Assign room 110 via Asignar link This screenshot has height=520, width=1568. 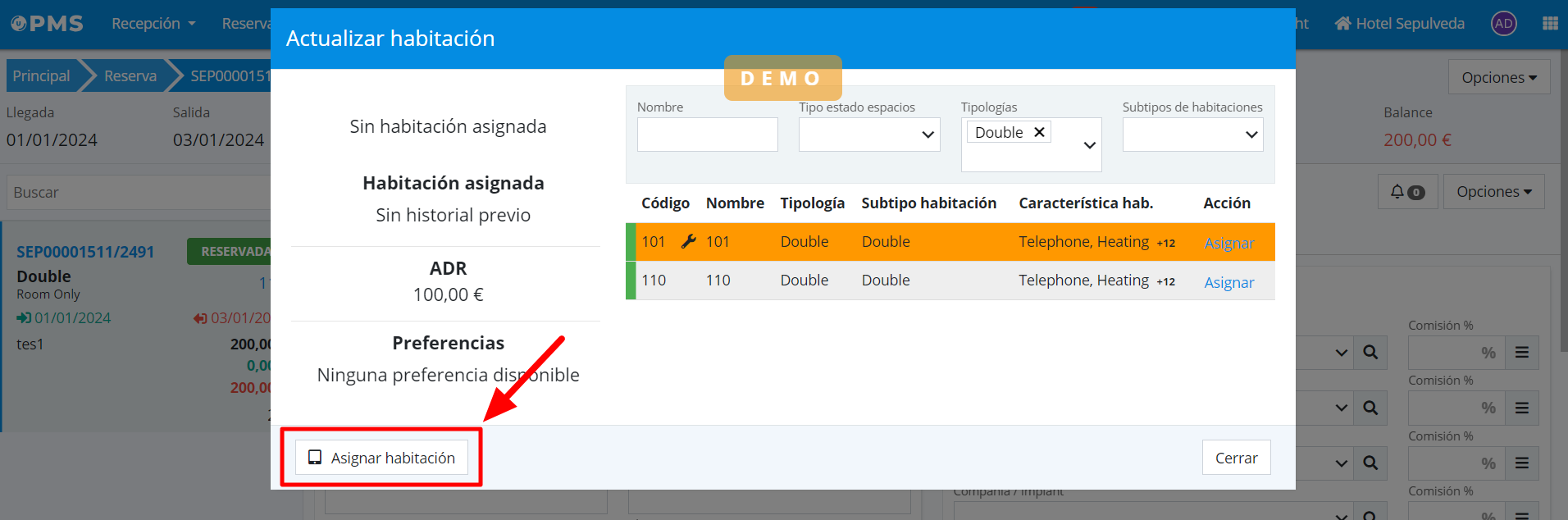pyautogui.click(x=1228, y=282)
